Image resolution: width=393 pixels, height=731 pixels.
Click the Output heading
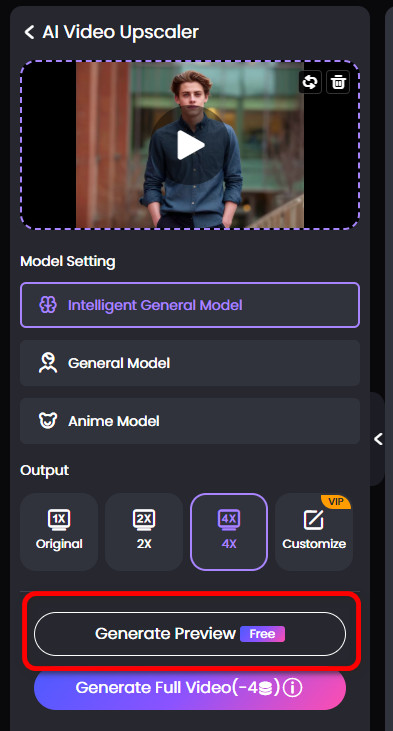tap(44, 470)
